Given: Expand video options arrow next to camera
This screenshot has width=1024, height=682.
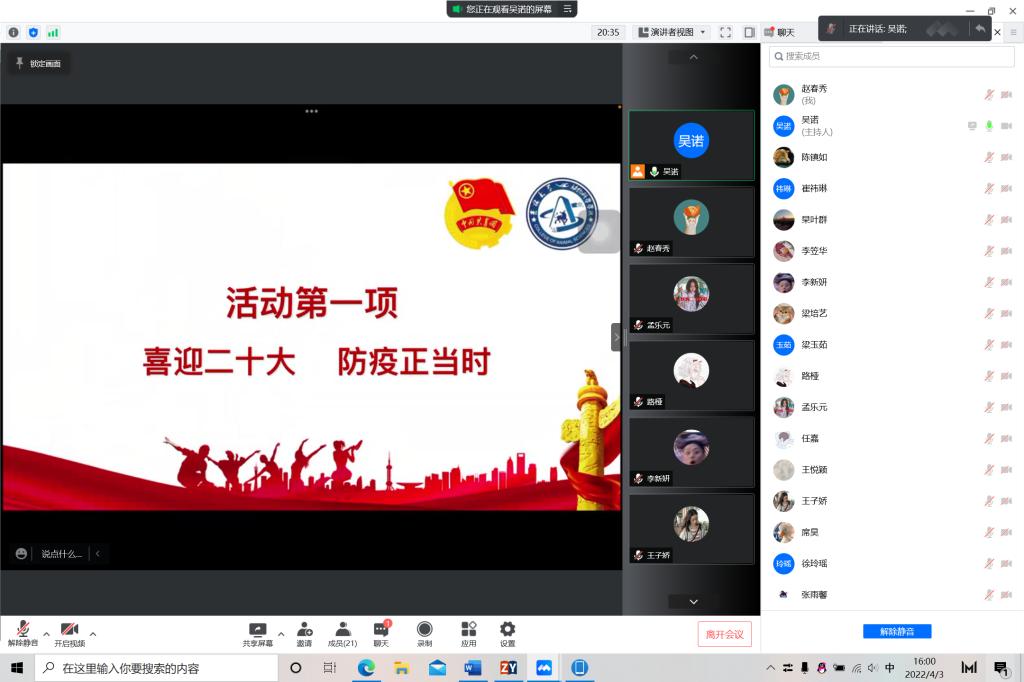Looking at the screenshot, I should click(x=93, y=634).
